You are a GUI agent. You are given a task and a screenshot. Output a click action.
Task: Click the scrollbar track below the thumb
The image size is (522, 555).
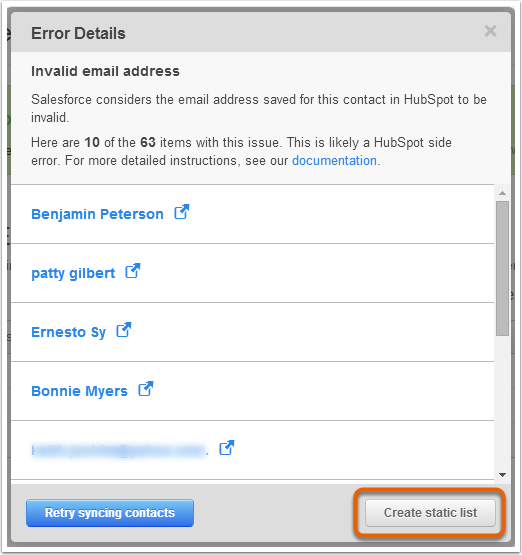pos(502,403)
